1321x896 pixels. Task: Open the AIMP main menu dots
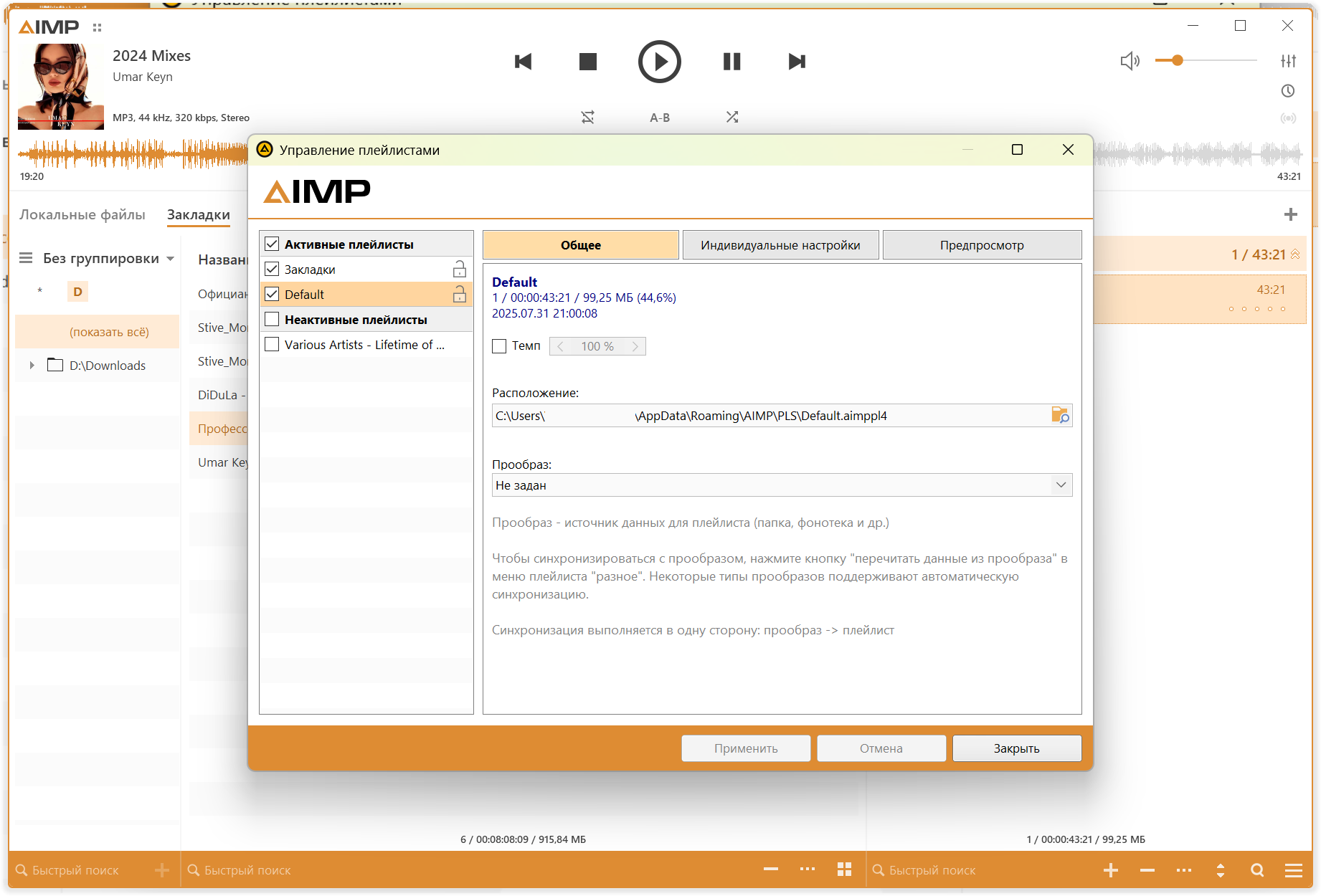[98, 27]
